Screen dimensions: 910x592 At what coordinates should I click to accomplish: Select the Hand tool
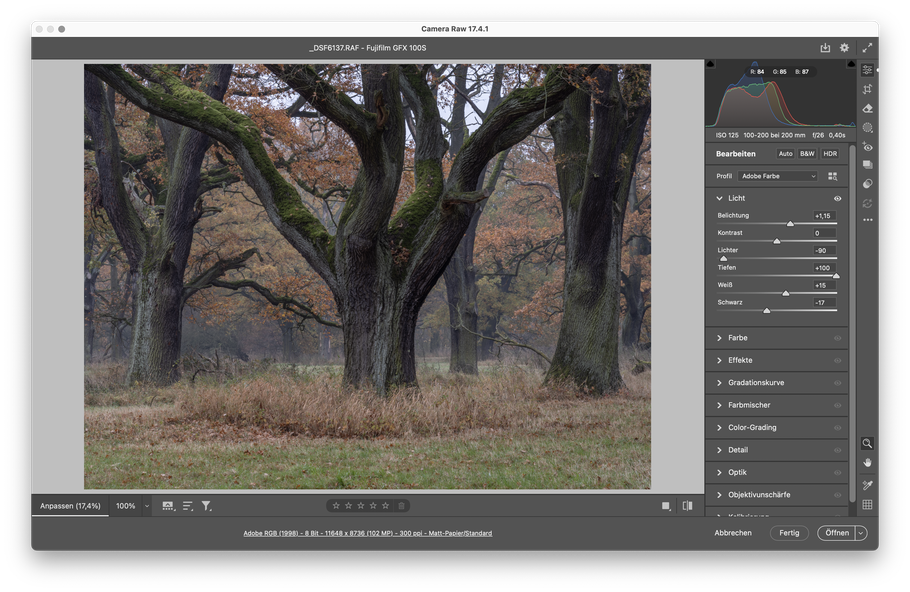tap(867, 463)
